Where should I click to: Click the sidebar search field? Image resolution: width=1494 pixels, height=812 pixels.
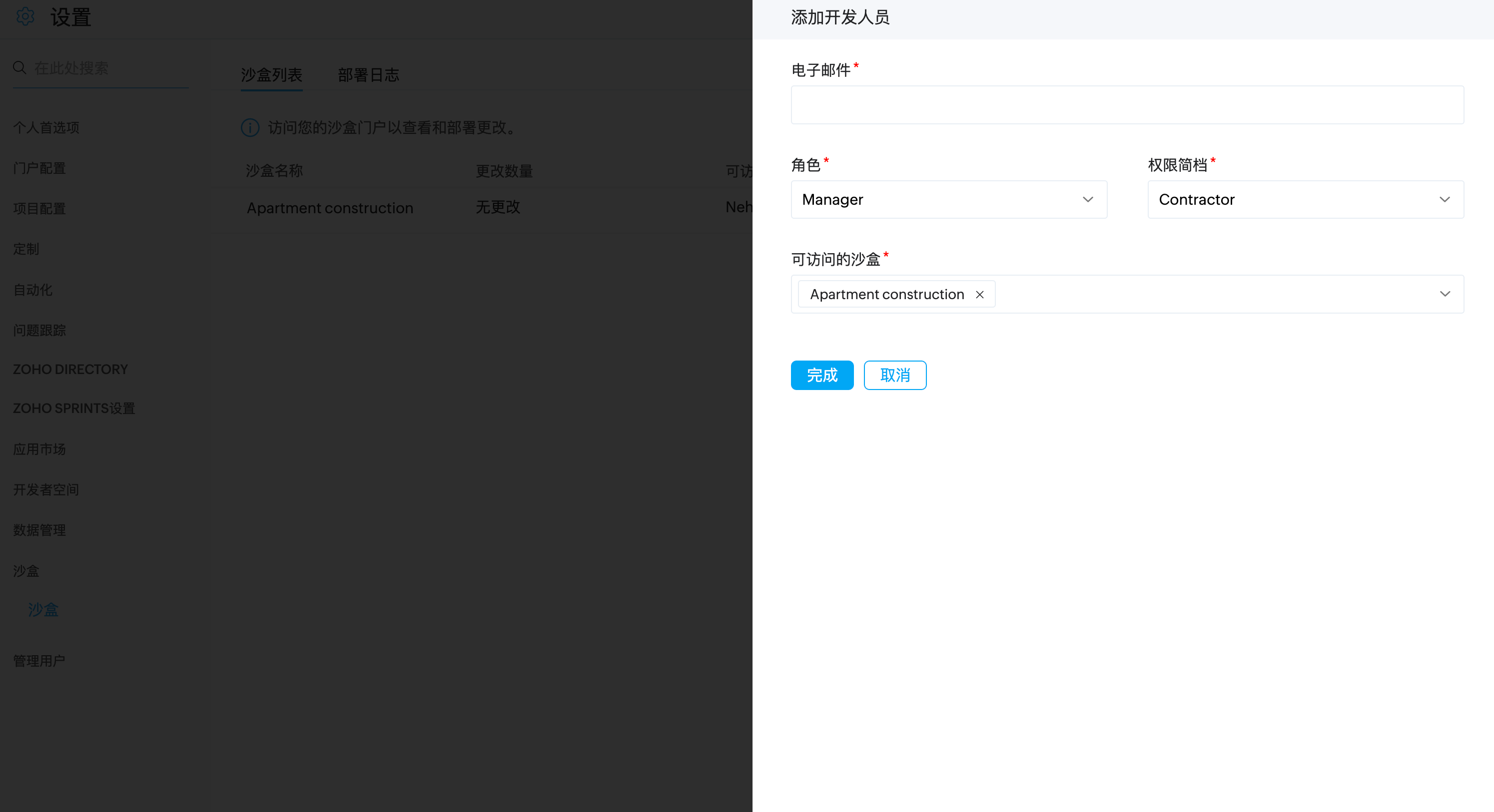tap(107, 68)
